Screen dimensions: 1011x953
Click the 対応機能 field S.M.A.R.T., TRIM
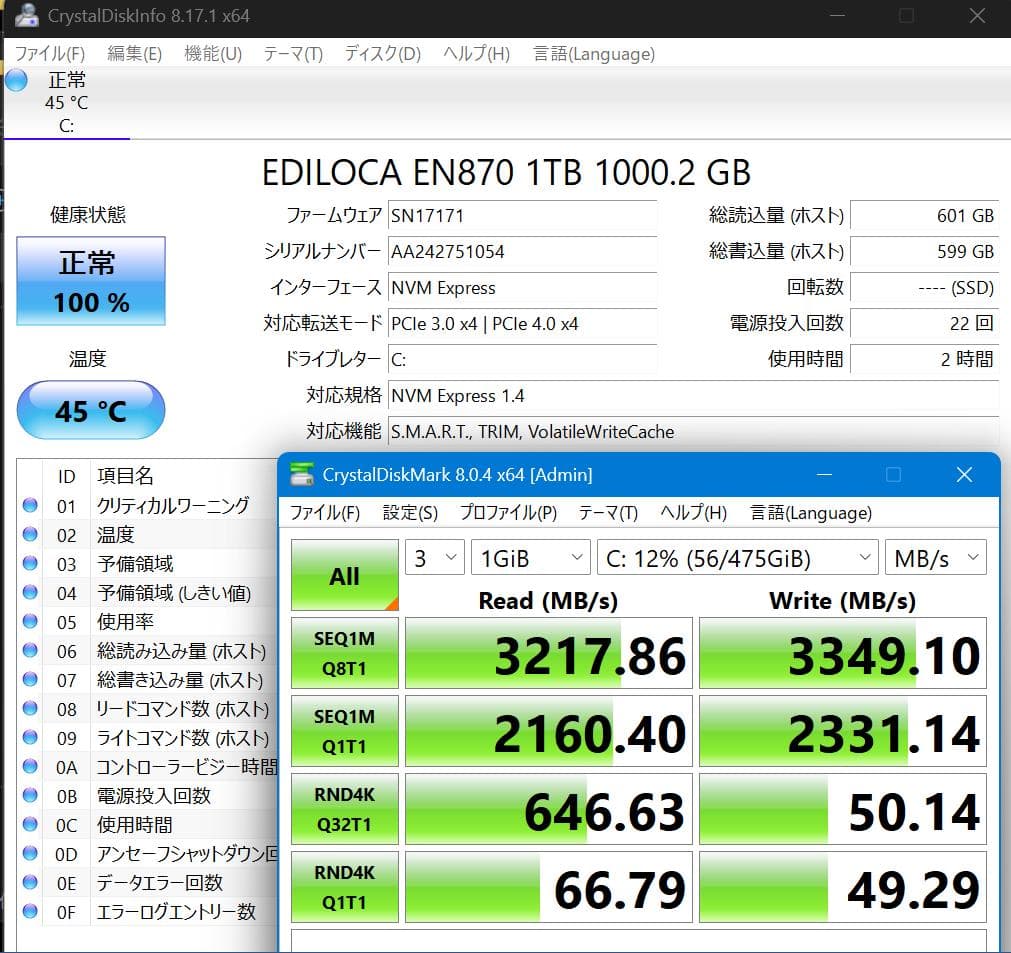pos(694,431)
